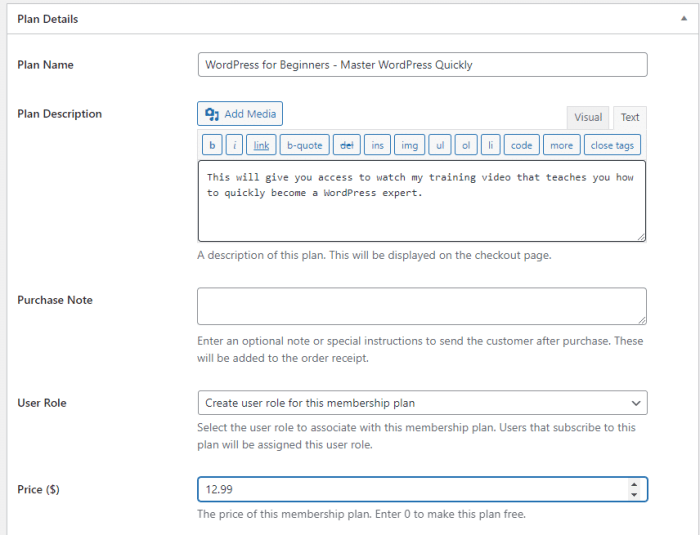The image size is (700, 535).
Task: Click the Plan Name label
Action: [x=45, y=65]
